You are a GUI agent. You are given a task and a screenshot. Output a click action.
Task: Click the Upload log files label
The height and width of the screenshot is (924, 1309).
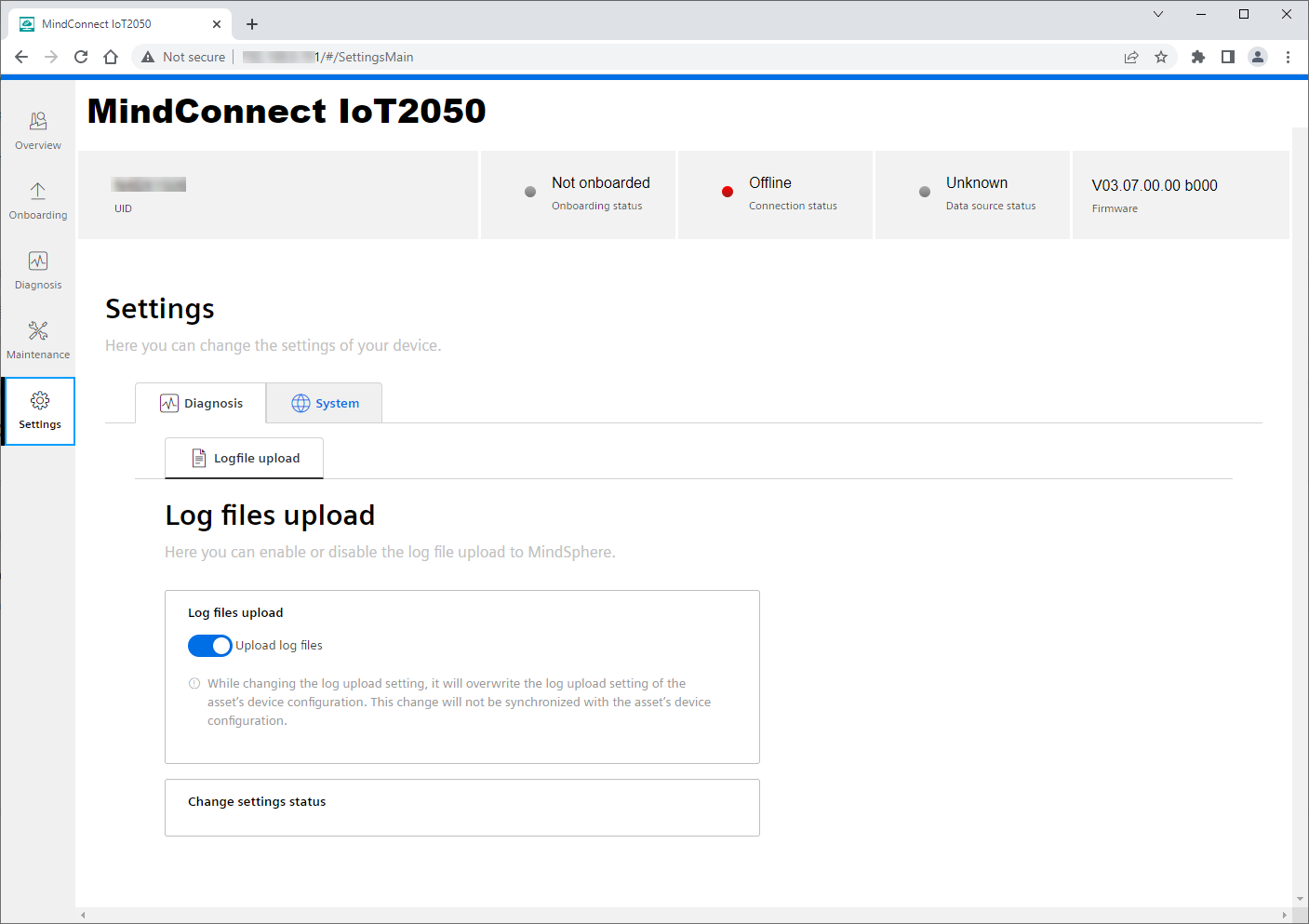279,646
